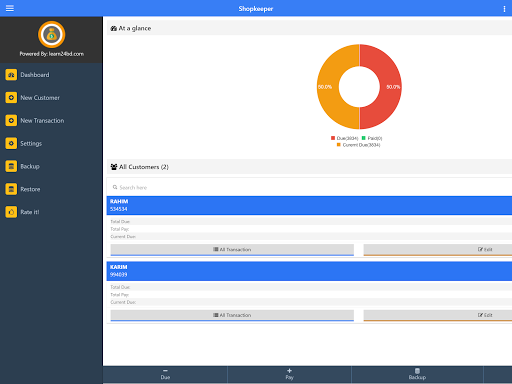The width and height of the screenshot is (512, 384).
Task: Click the Rate it! thumbs-up icon
Action: (11, 212)
